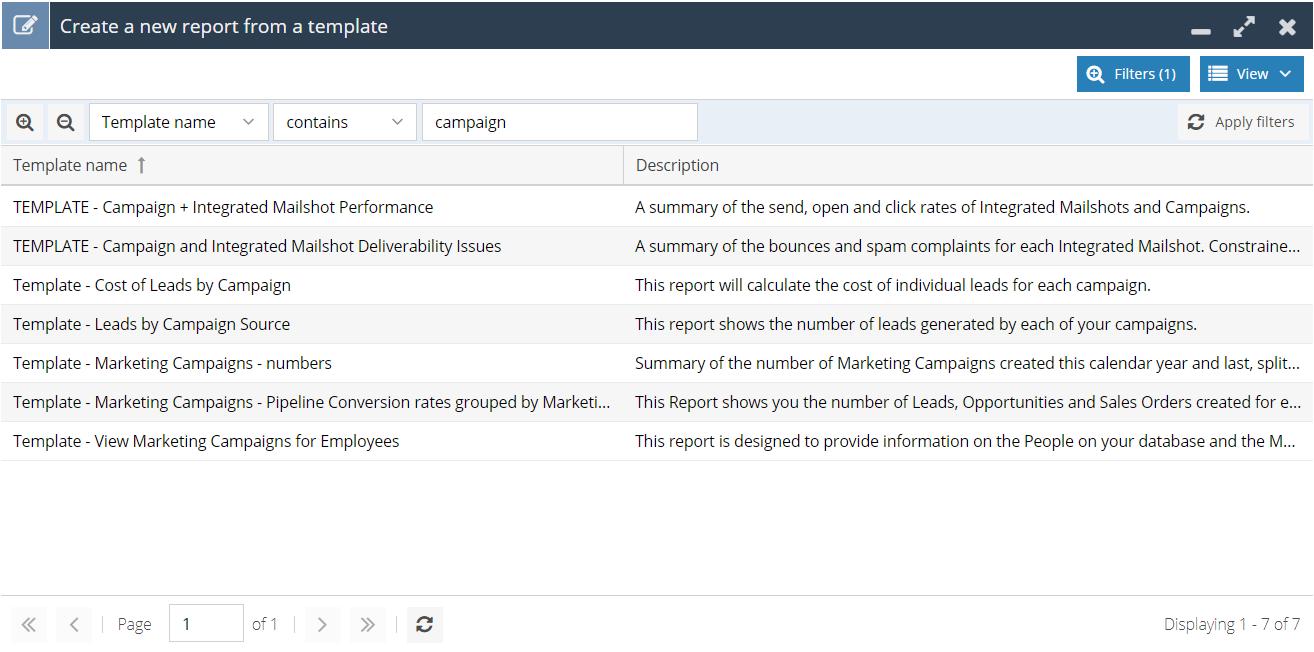Open the contains operator dropdown

[345, 122]
